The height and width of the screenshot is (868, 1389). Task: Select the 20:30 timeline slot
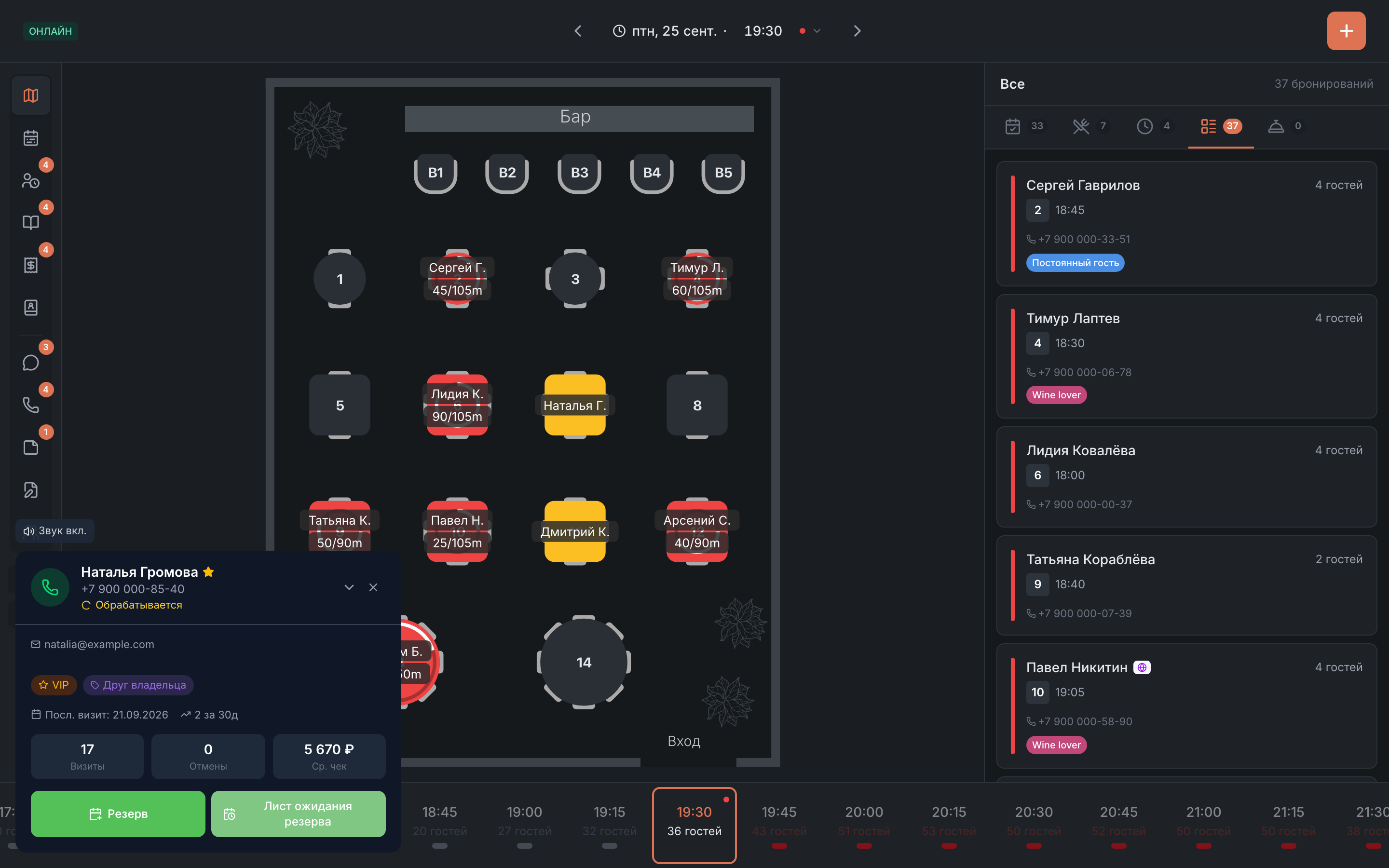tap(1034, 825)
